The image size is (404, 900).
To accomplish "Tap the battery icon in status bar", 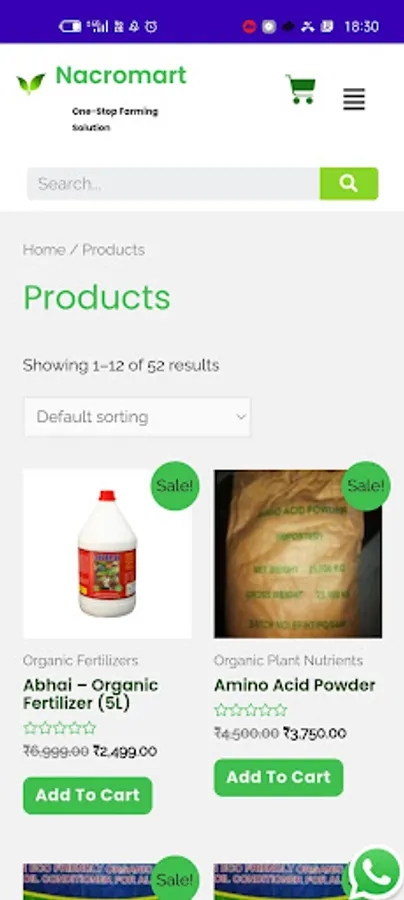I will coord(69,26).
